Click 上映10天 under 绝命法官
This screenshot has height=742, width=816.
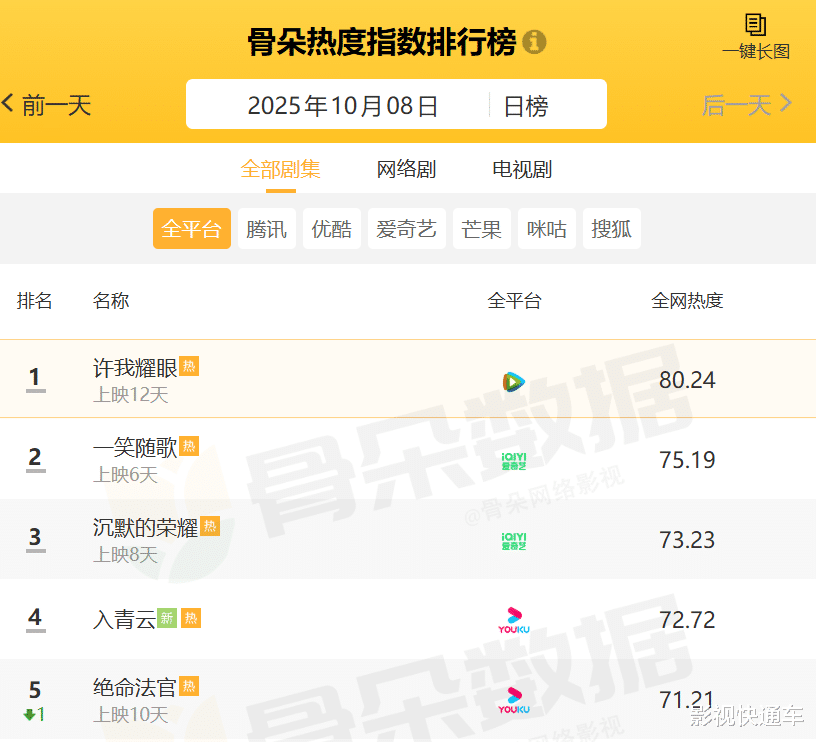131,714
